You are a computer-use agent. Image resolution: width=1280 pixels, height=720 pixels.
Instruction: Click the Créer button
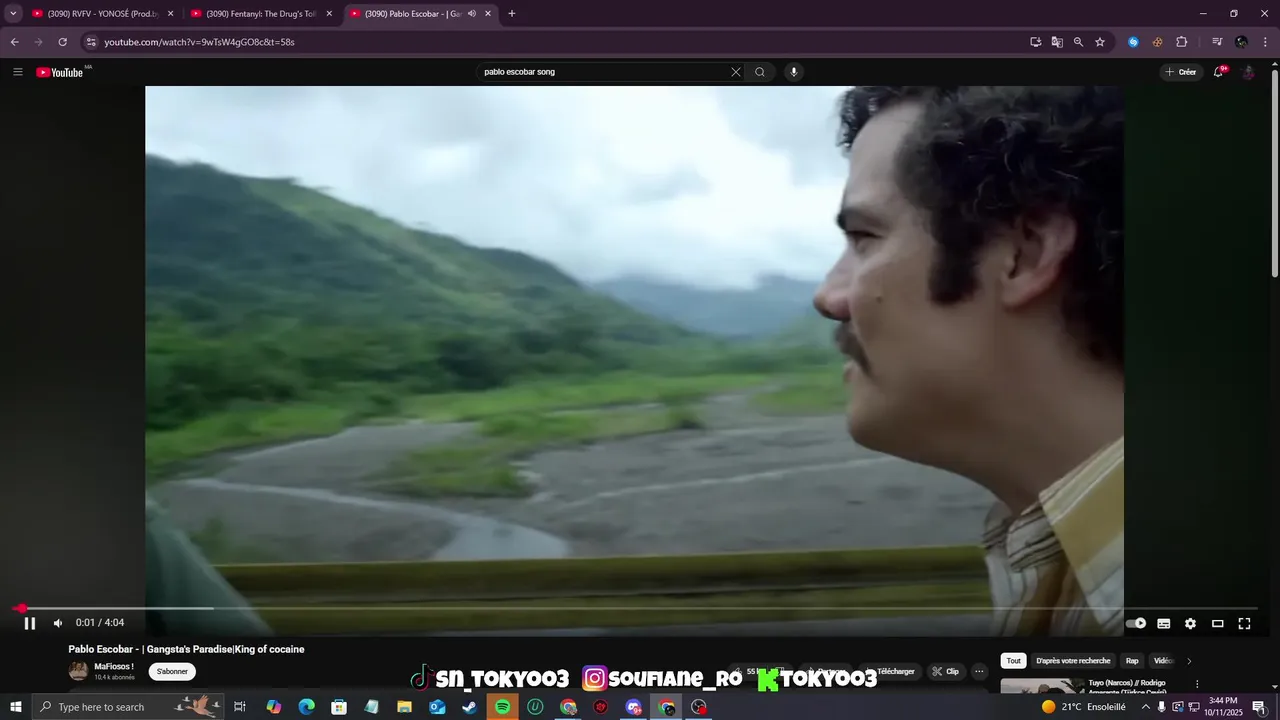point(1180,72)
